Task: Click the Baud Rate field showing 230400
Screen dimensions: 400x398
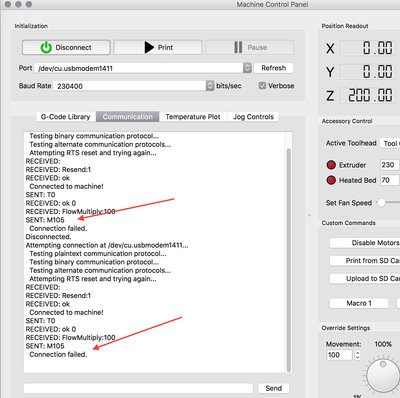Action: tap(130, 86)
